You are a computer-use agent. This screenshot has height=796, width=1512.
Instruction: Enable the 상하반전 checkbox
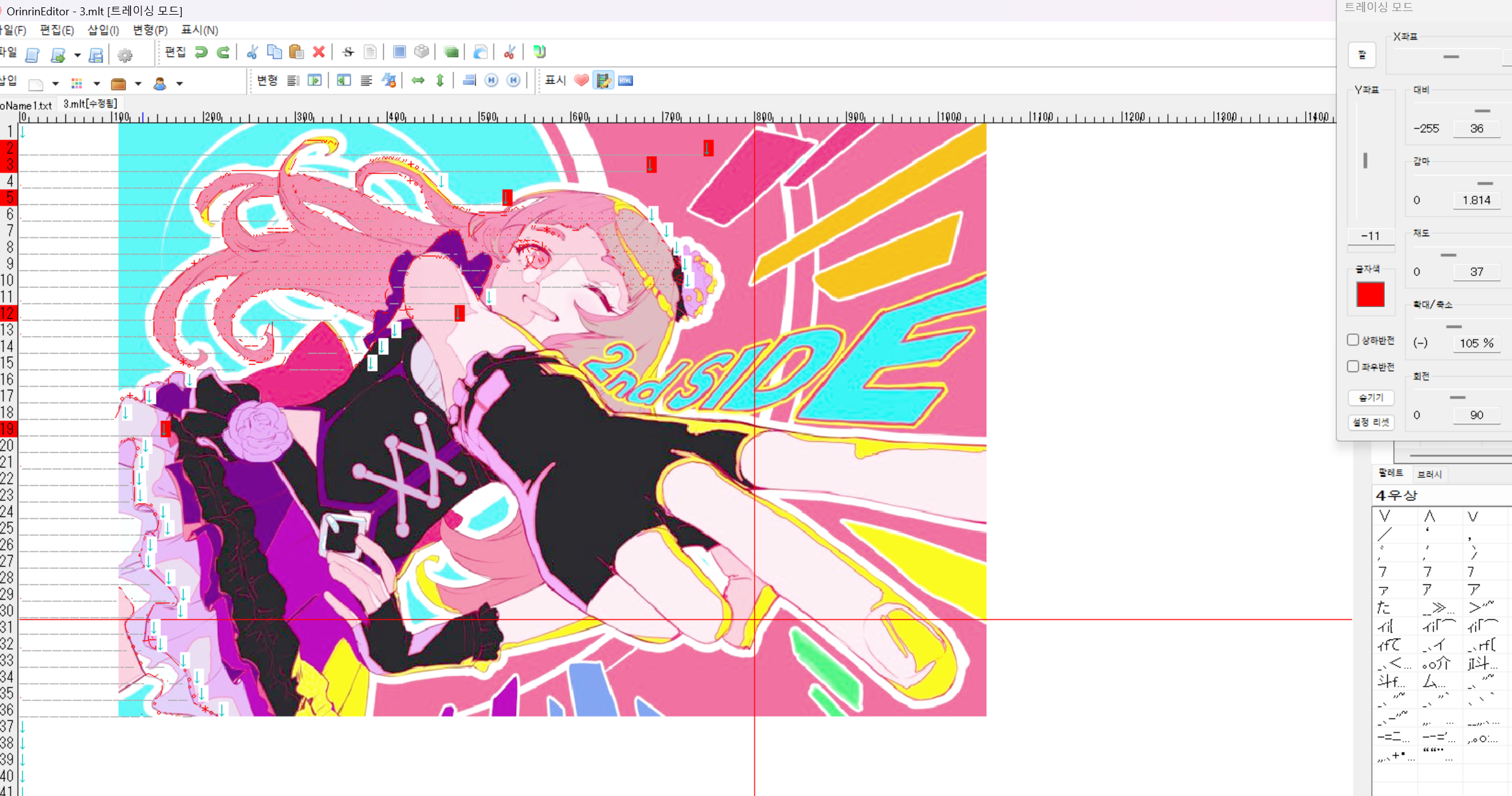(1353, 340)
